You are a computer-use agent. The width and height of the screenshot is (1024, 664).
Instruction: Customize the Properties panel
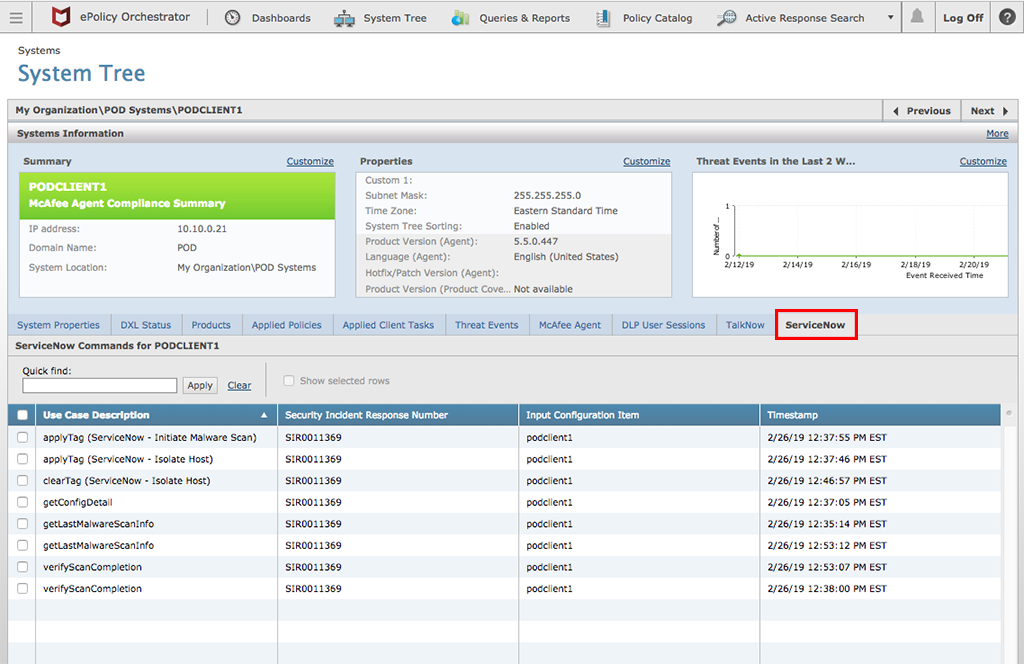point(647,162)
